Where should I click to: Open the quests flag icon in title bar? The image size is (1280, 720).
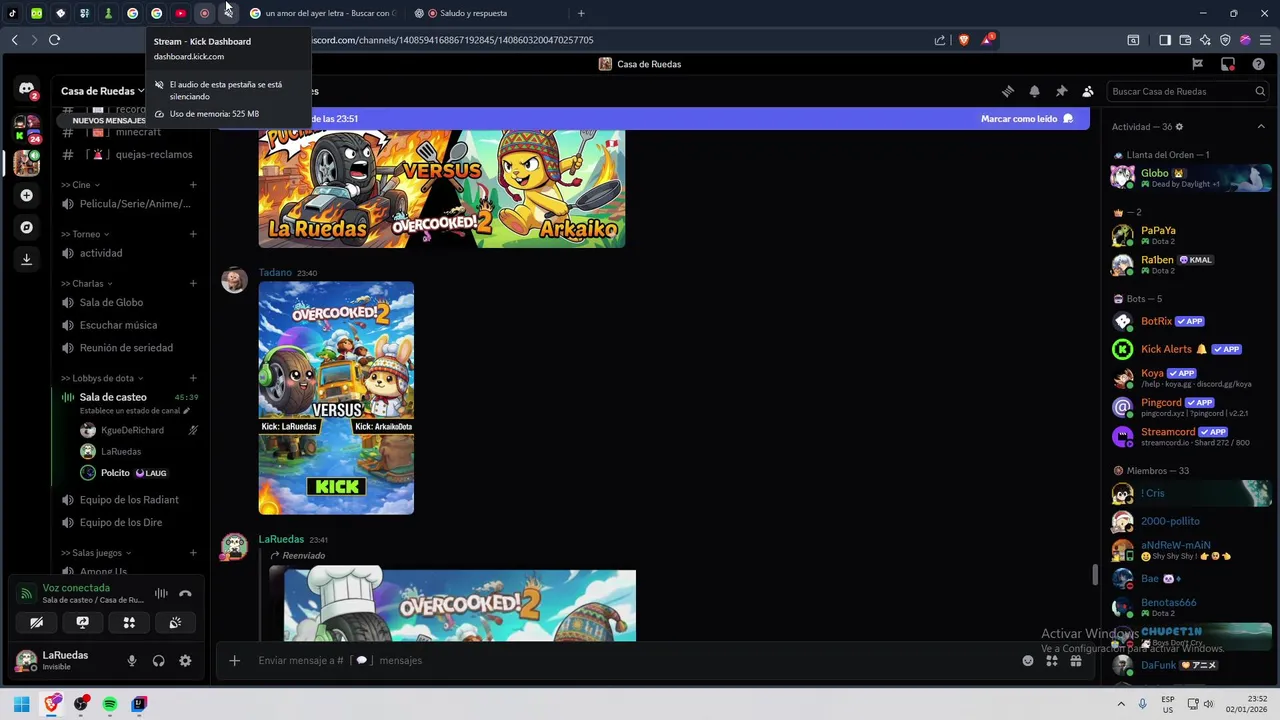(x=1197, y=64)
